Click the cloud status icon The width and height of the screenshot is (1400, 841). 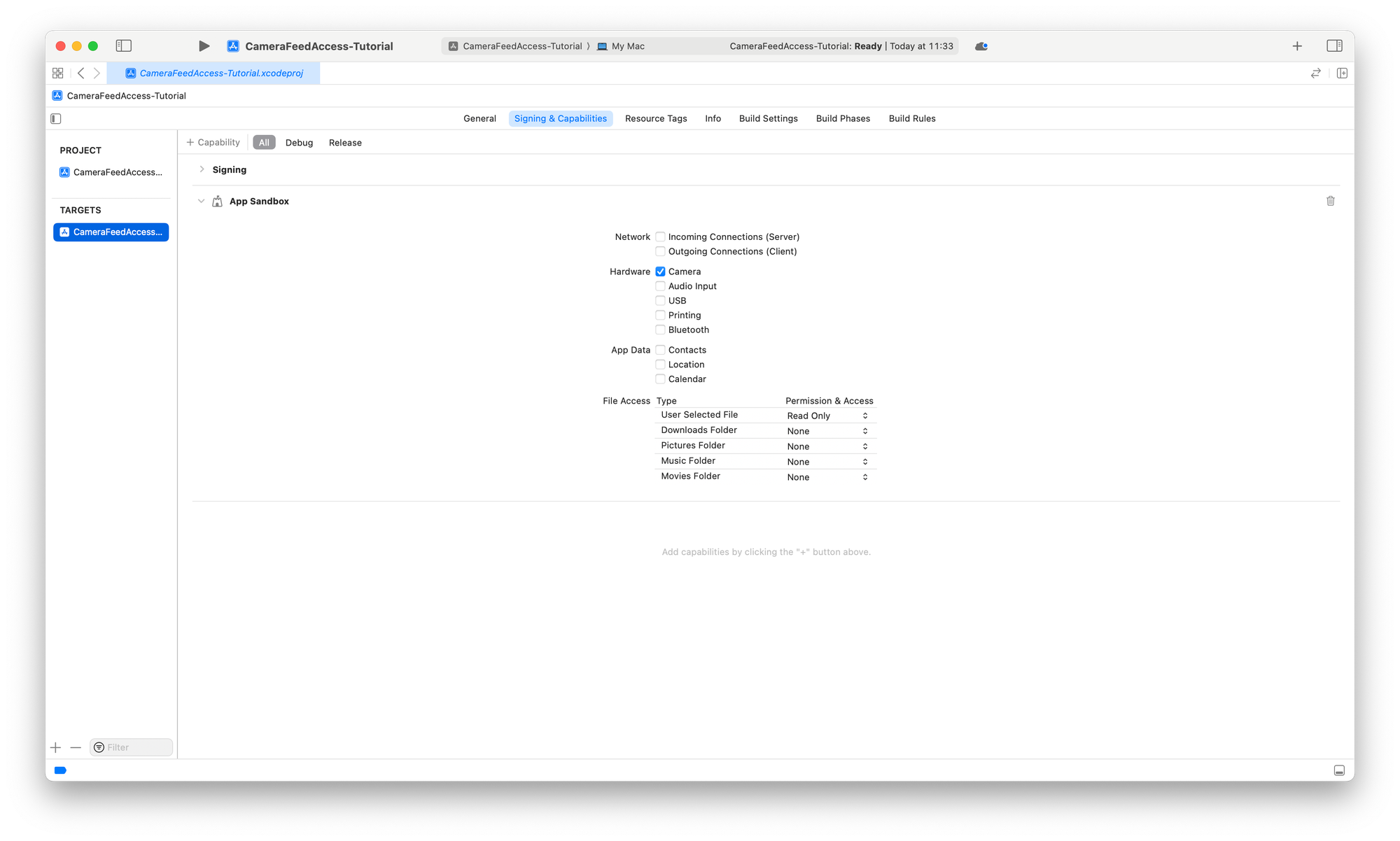[981, 46]
